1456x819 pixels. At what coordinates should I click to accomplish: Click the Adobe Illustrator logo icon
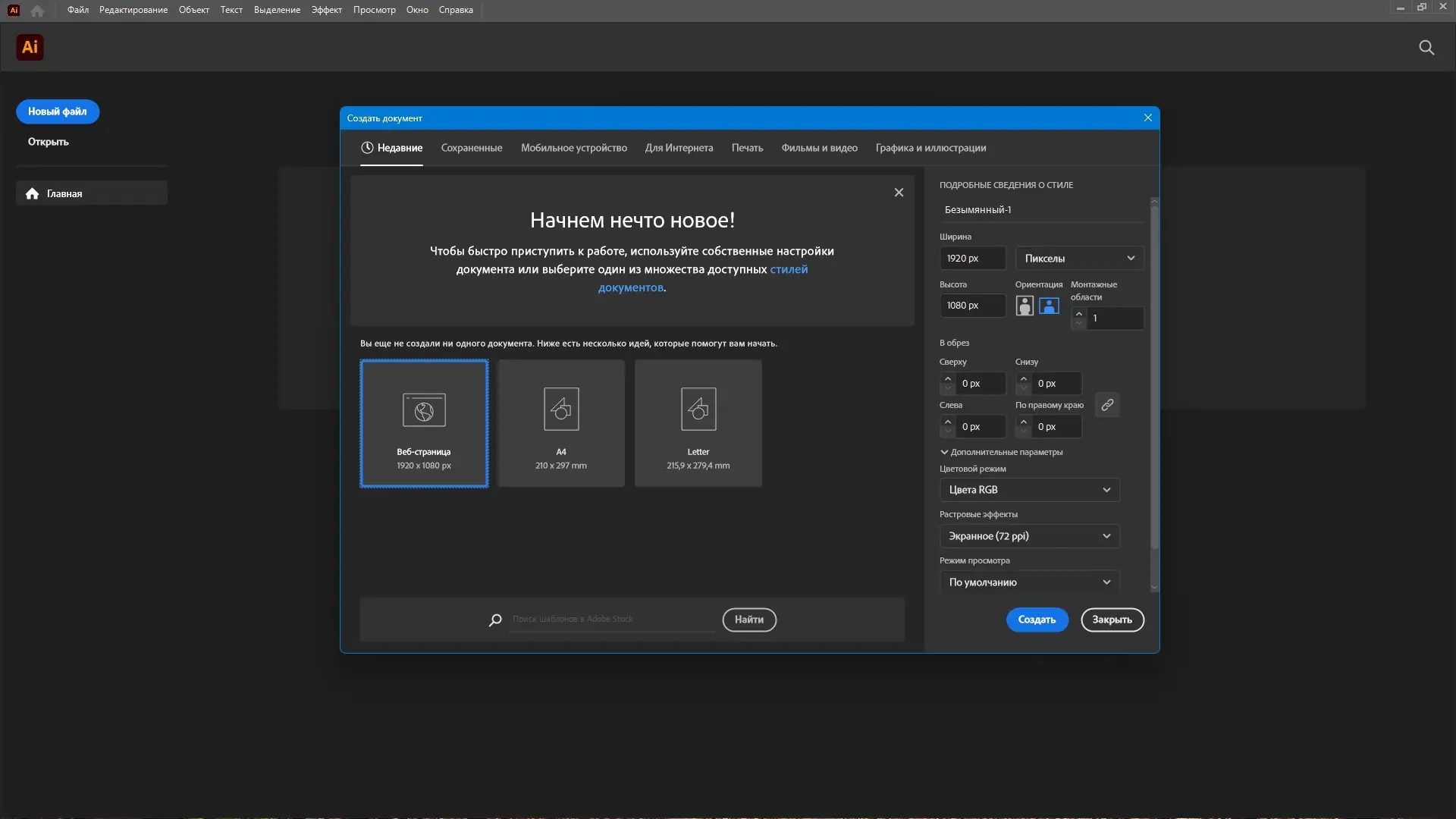(x=30, y=47)
